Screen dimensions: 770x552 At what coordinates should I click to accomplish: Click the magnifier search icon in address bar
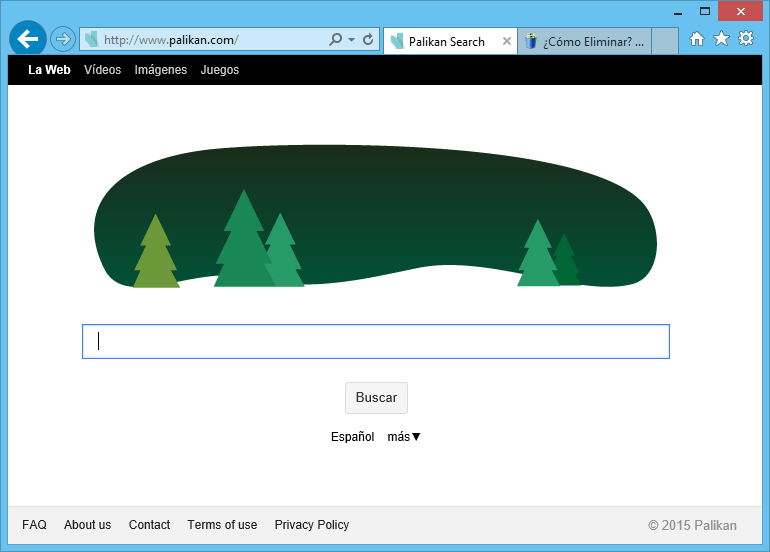click(x=336, y=39)
